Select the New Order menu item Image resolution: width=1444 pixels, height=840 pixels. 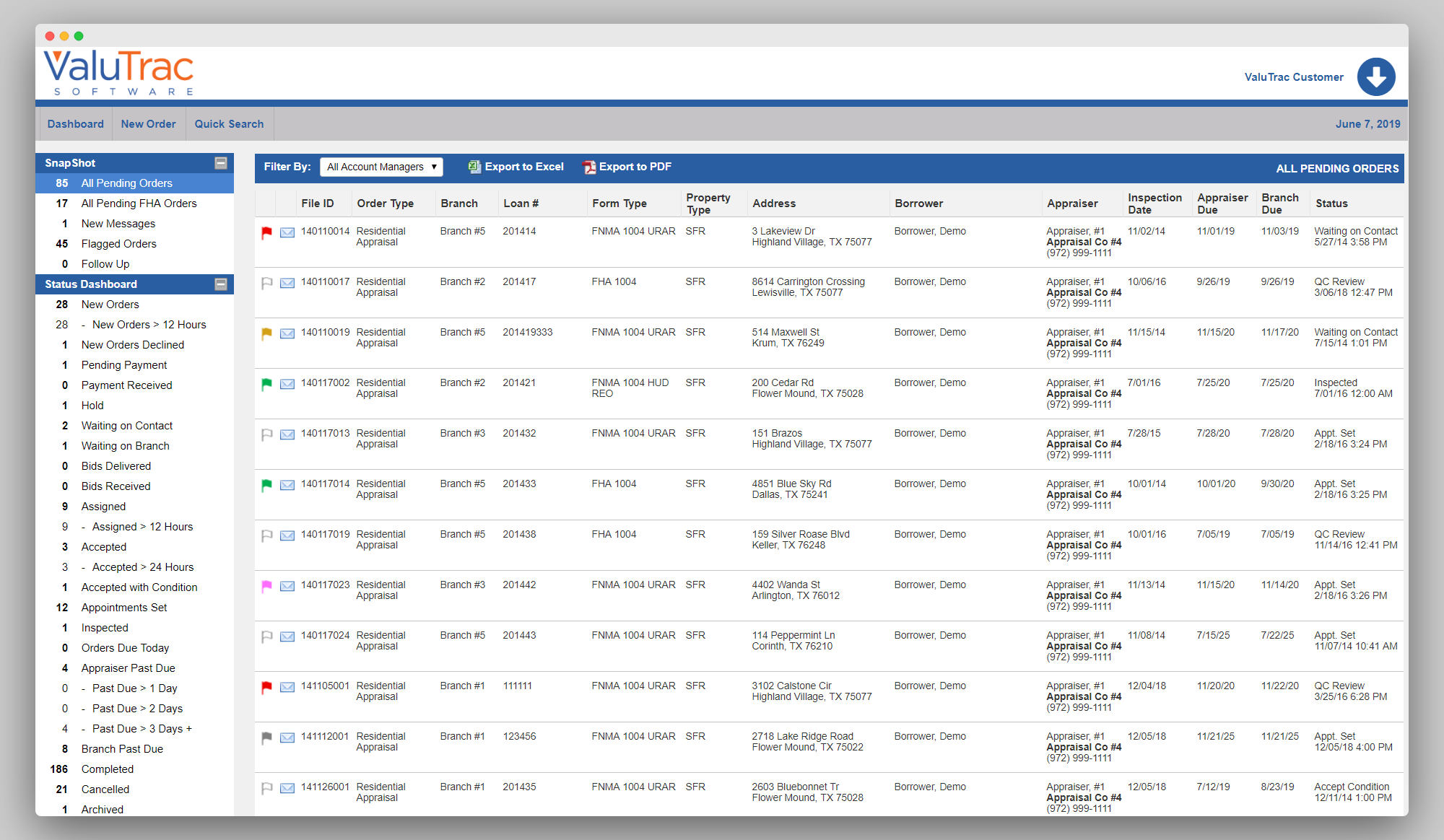click(x=148, y=123)
